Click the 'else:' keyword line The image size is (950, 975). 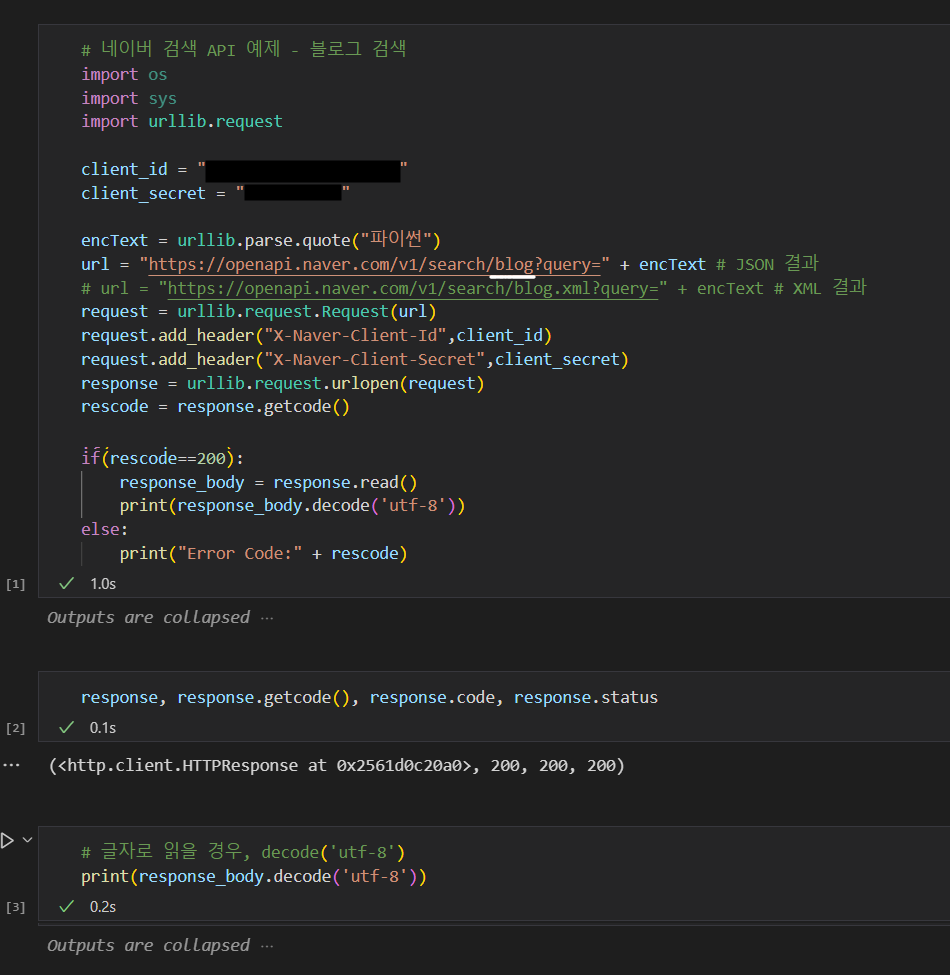104,529
